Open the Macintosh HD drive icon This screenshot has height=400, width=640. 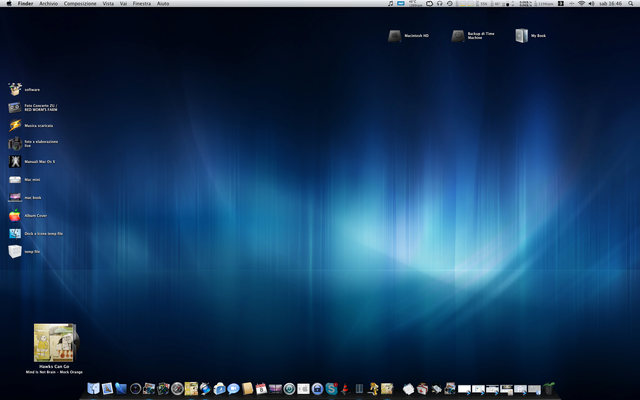click(395, 36)
